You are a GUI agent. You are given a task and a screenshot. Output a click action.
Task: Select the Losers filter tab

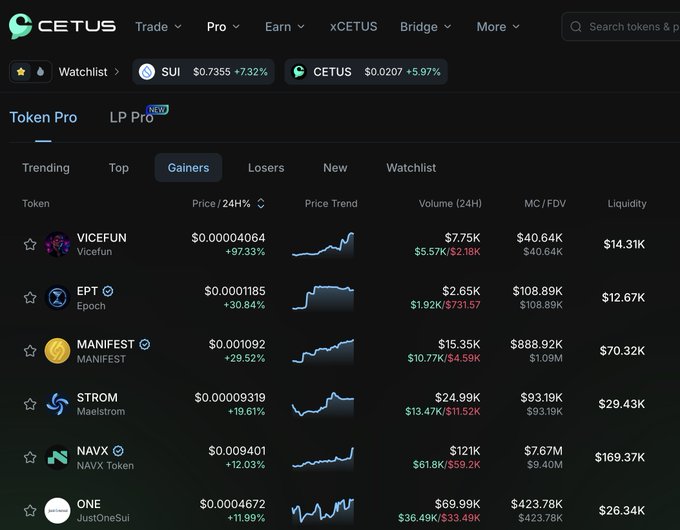(266, 168)
